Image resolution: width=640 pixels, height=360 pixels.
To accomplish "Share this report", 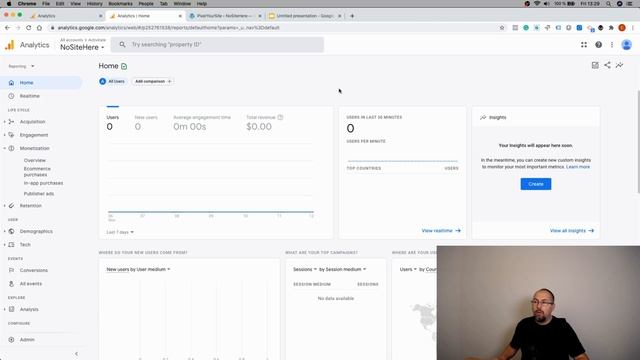I will (x=607, y=65).
